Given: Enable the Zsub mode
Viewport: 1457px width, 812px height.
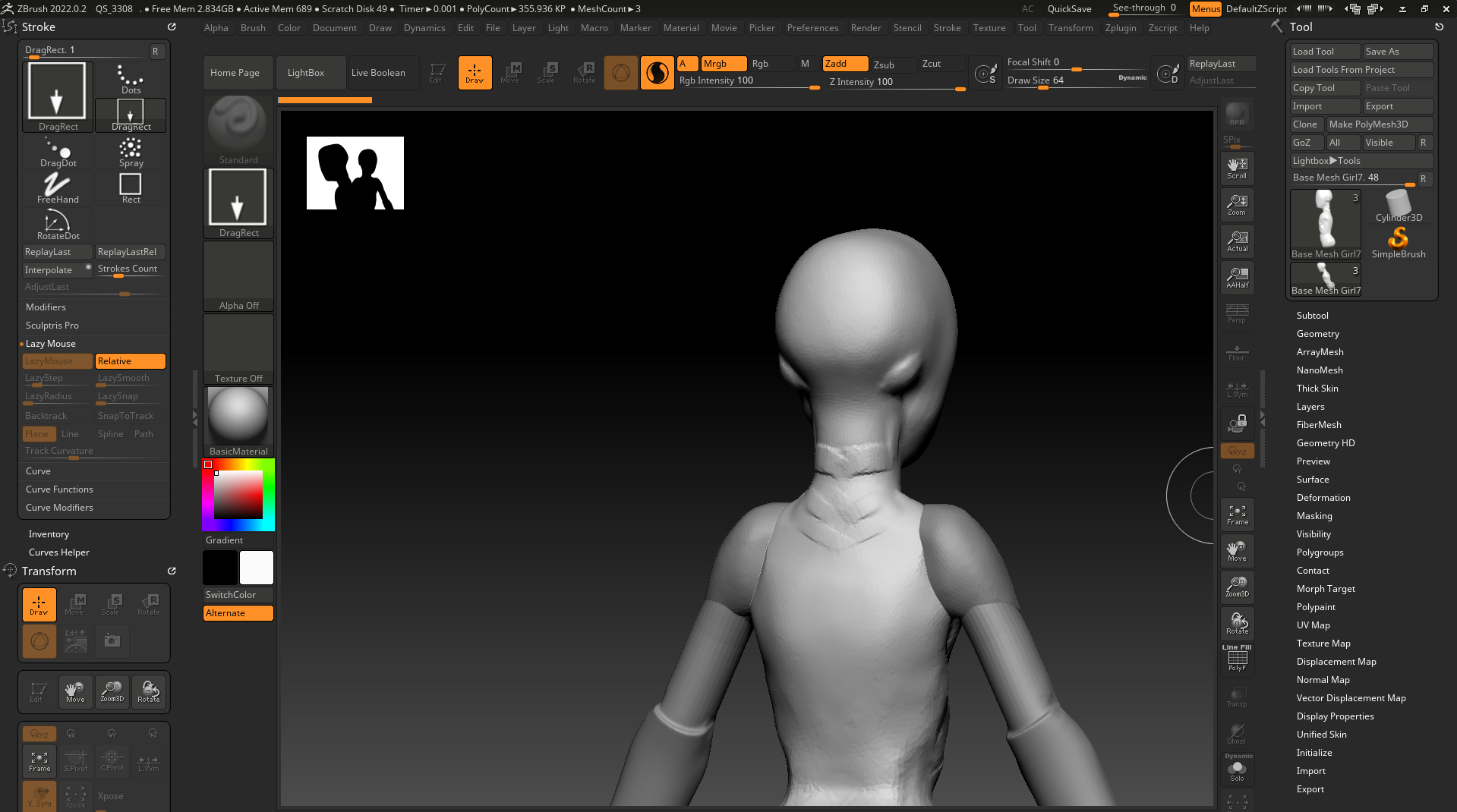Looking at the screenshot, I should (x=893, y=65).
